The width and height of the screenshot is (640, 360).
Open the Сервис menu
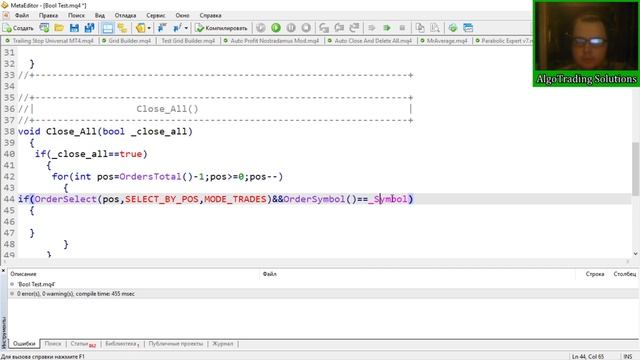click(156, 15)
